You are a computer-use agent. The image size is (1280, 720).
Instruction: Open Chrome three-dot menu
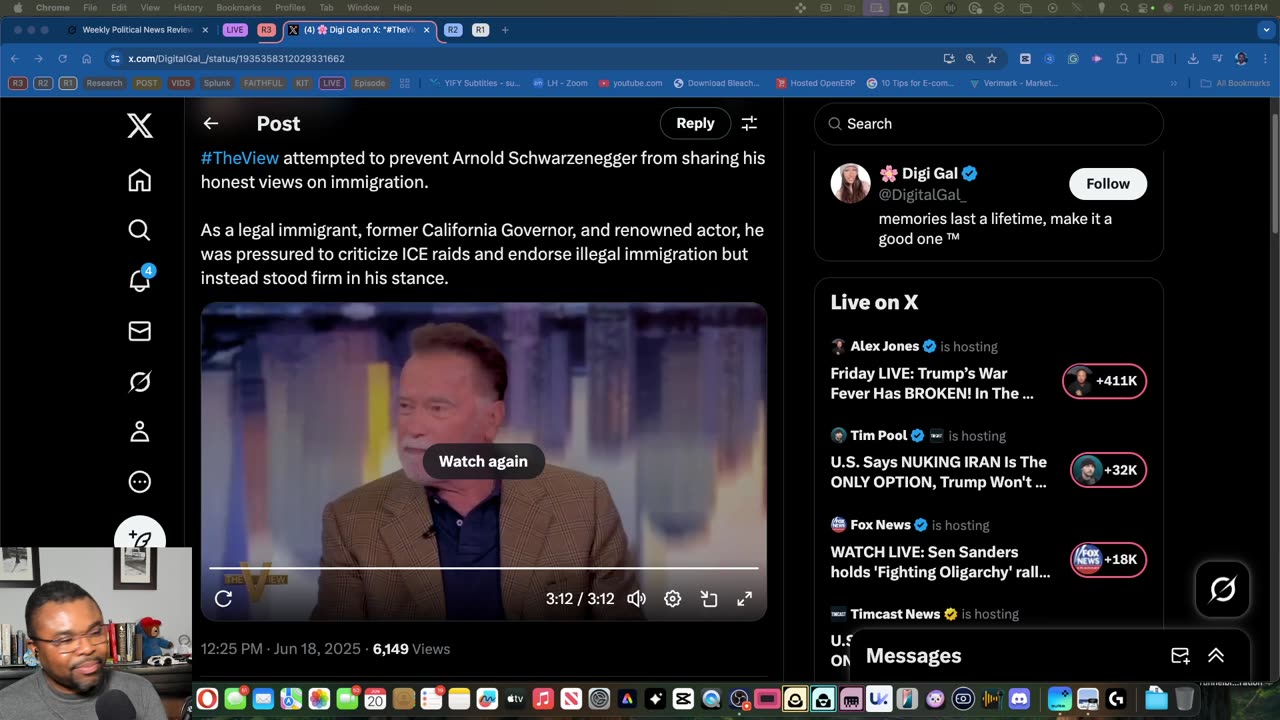coord(1264,59)
